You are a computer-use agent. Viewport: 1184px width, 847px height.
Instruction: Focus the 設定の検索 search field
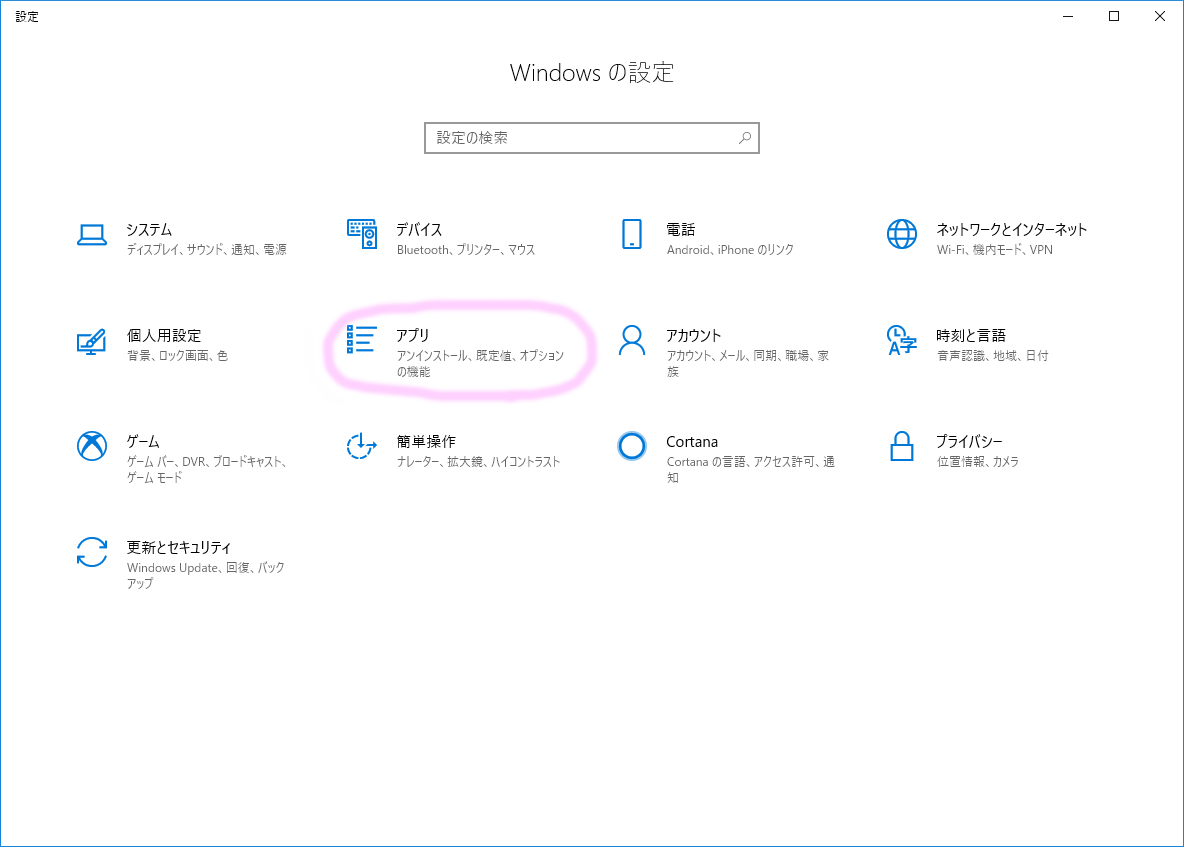592,138
